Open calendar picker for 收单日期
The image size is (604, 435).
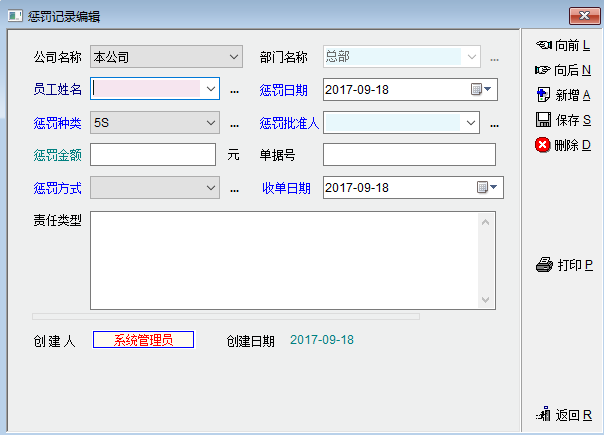click(x=484, y=187)
